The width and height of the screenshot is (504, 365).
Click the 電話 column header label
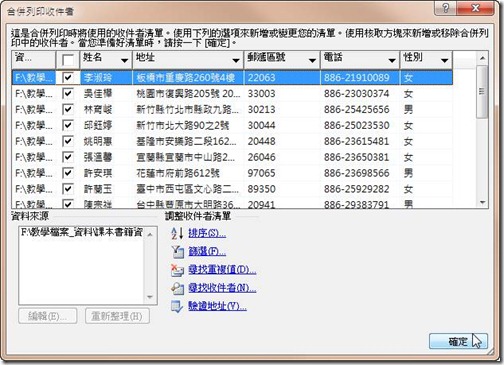tap(333, 58)
